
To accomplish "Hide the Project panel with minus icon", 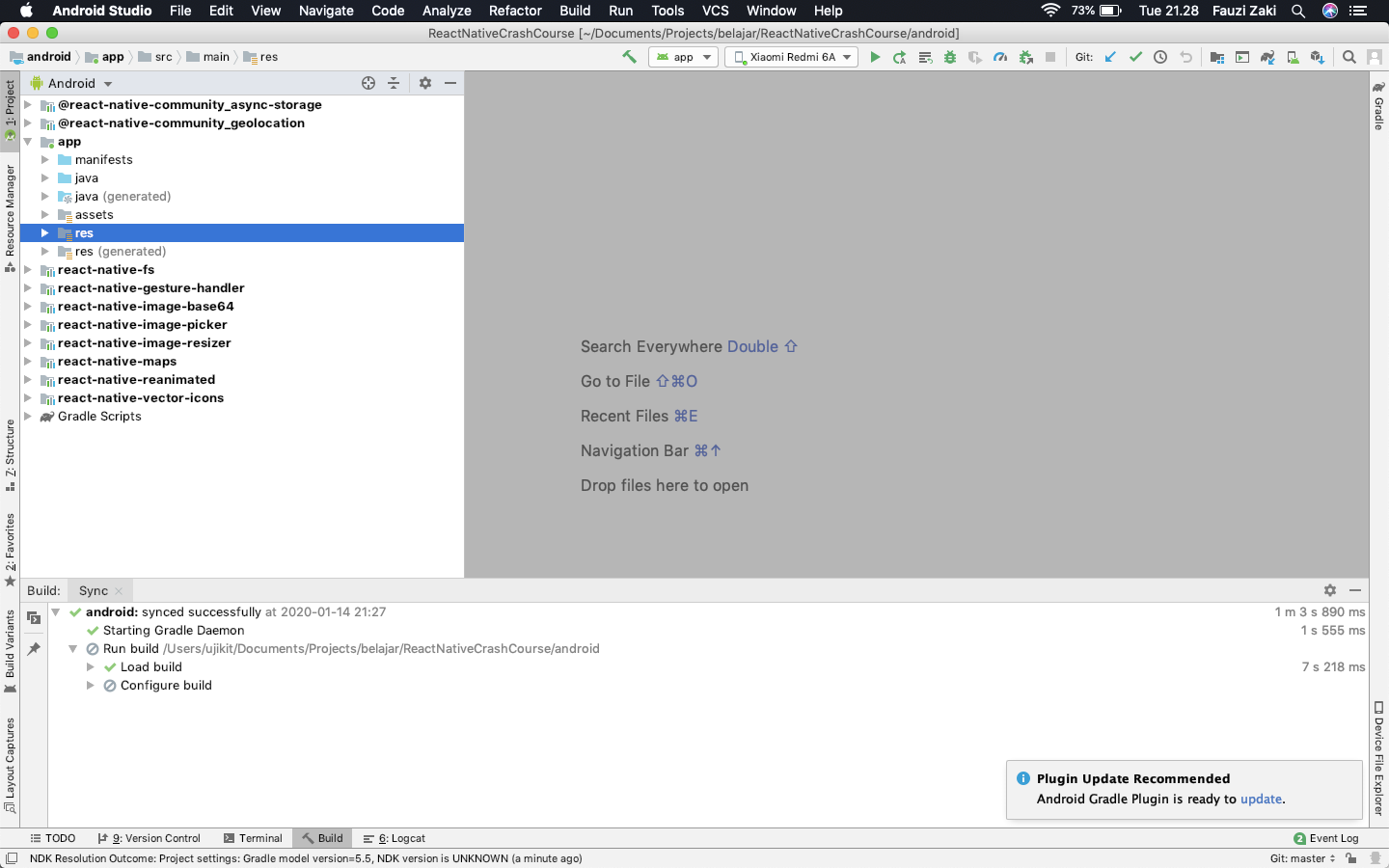I will (450, 83).
